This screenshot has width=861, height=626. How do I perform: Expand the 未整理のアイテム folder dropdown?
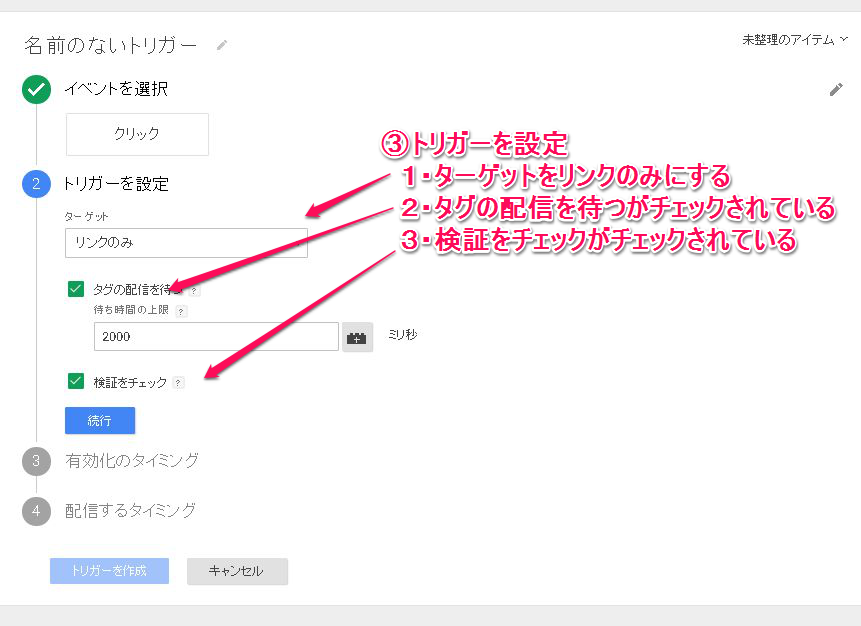point(795,40)
